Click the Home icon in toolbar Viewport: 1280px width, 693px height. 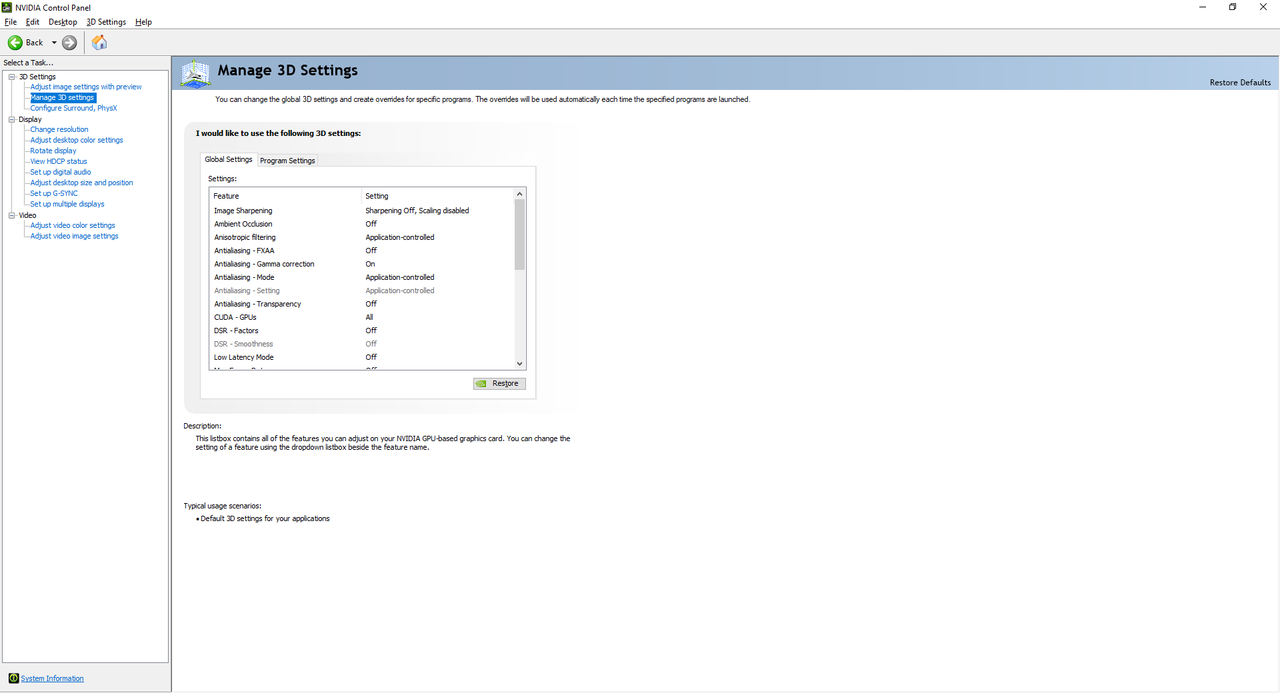tap(99, 42)
